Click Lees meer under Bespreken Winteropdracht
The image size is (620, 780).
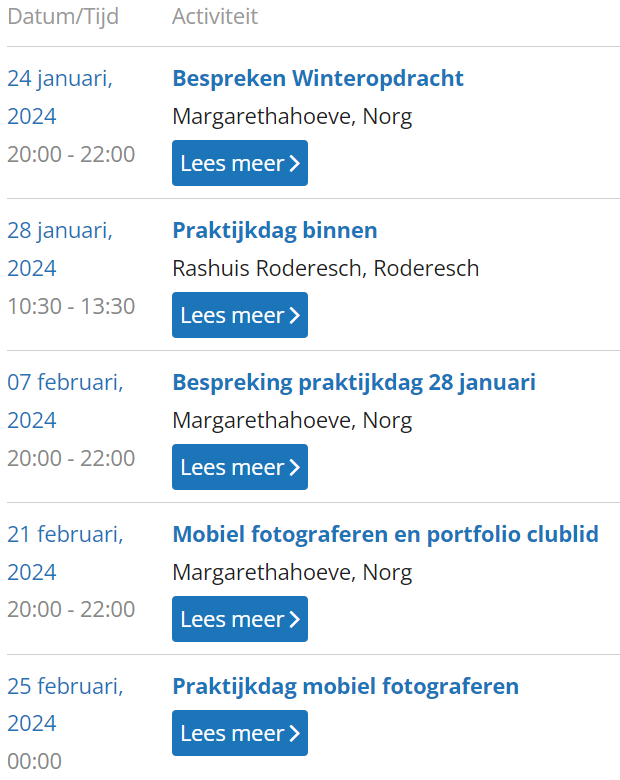pyautogui.click(x=240, y=163)
